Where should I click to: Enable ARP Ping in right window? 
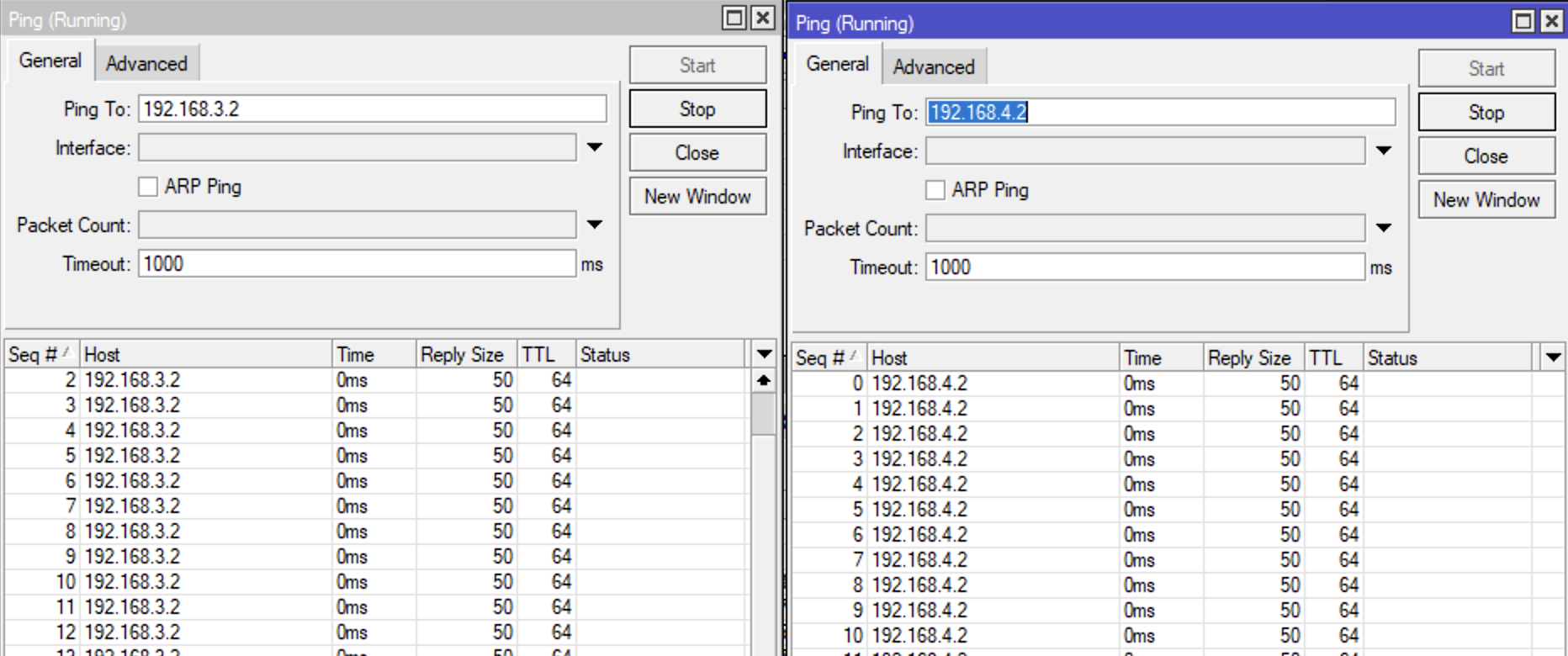click(935, 190)
